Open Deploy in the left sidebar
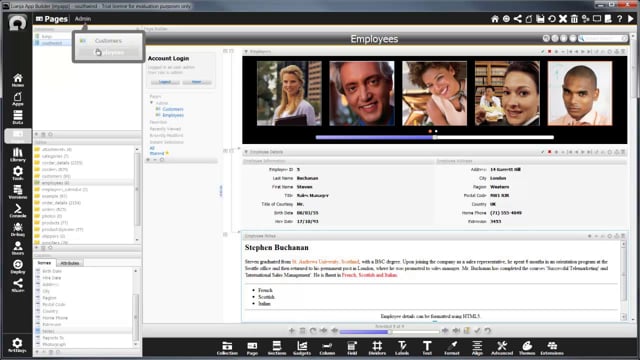The height and width of the screenshot is (360, 640). [18, 267]
